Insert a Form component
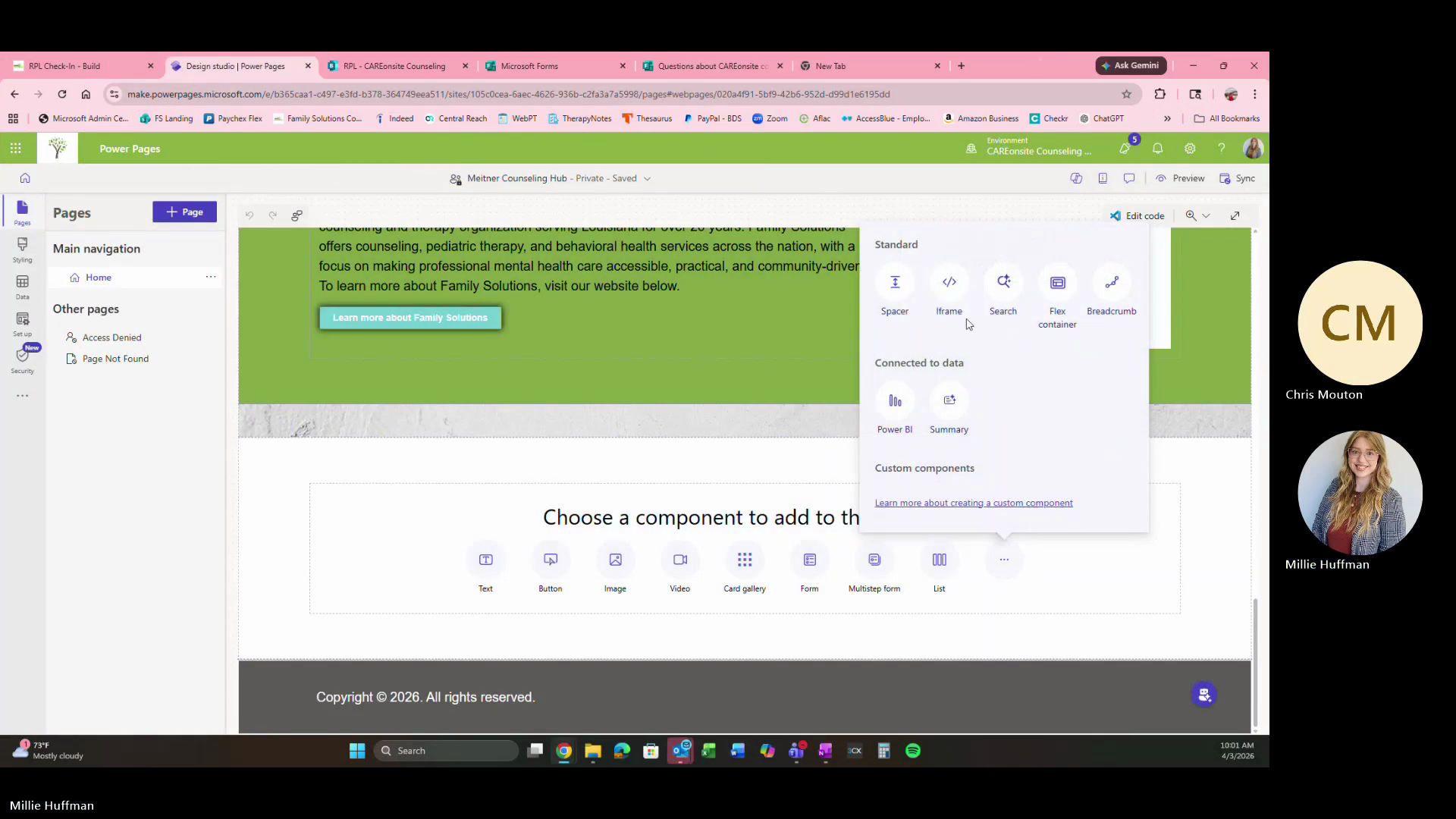1456x819 pixels. [x=809, y=569]
